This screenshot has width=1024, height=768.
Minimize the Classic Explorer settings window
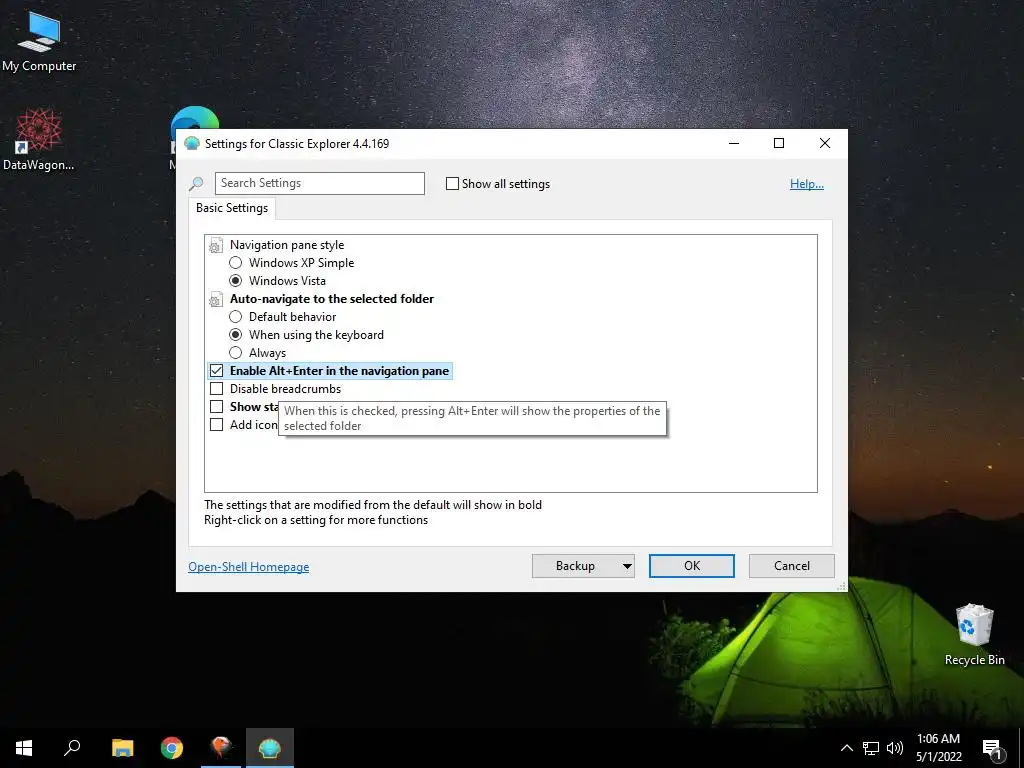pyautogui.click(x=734, y=143)
